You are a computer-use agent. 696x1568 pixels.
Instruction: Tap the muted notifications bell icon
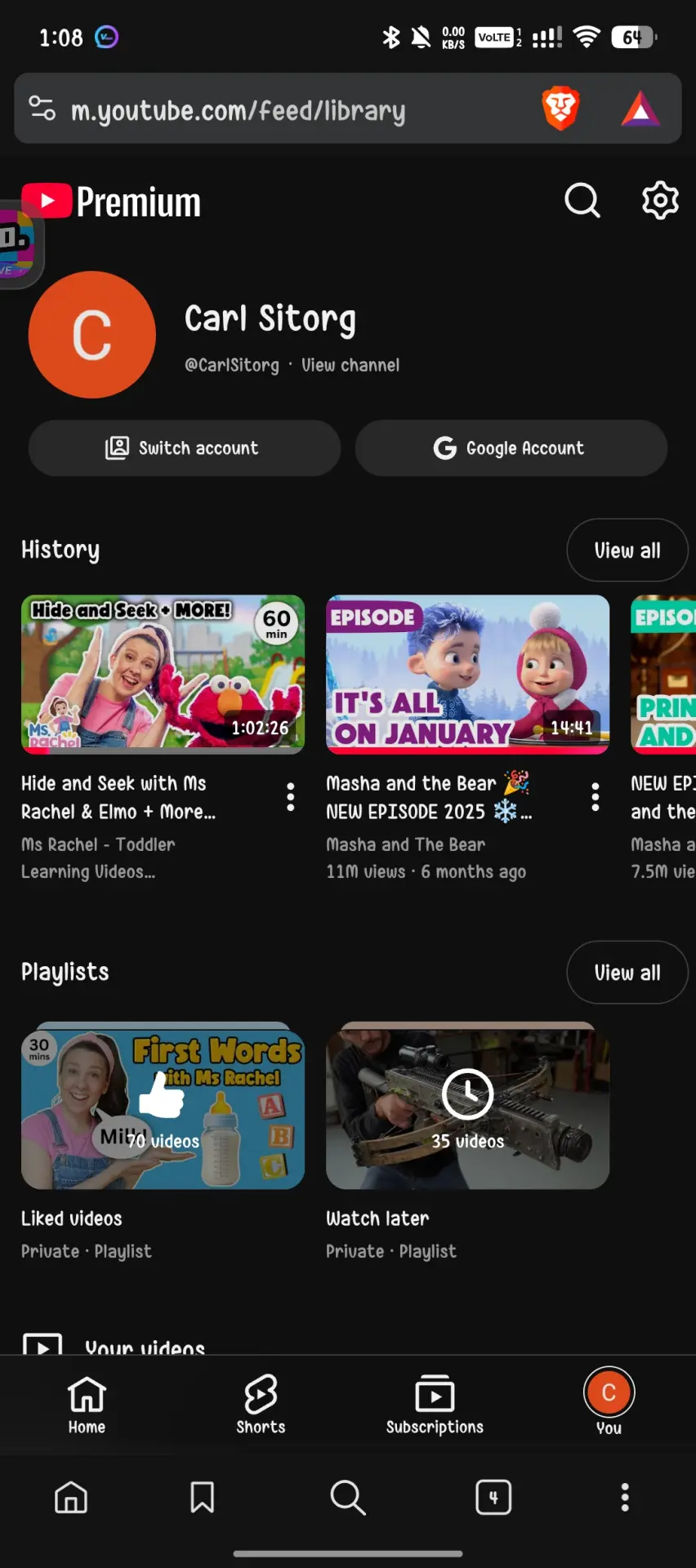(421, 37)
